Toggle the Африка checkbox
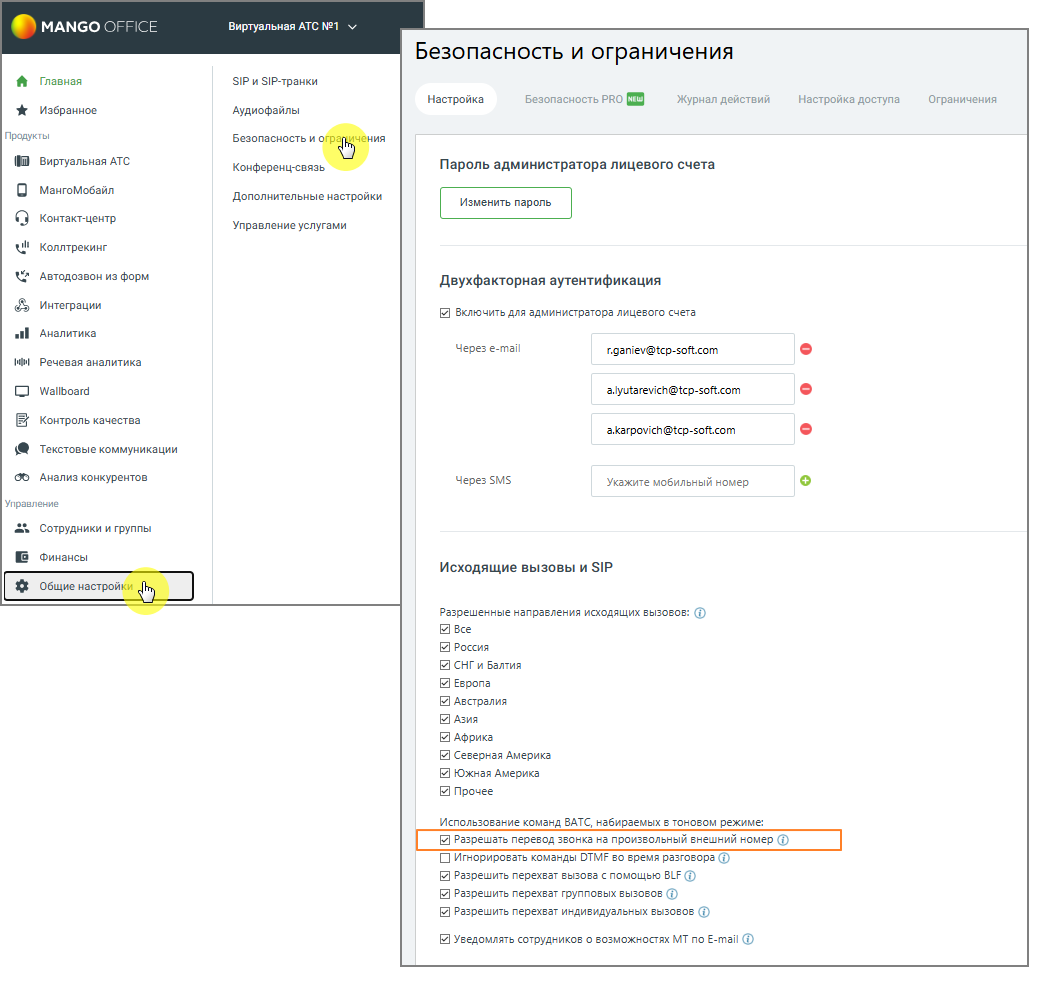This screenshot has height=990, width=1047. (445, 738)
